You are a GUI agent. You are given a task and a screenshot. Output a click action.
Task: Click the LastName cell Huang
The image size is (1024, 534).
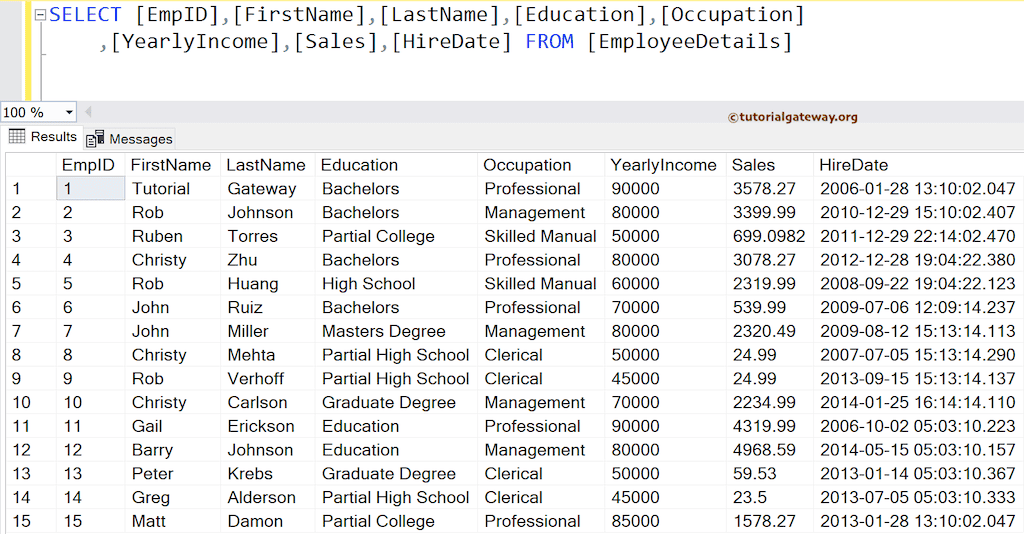click(268, 284)
